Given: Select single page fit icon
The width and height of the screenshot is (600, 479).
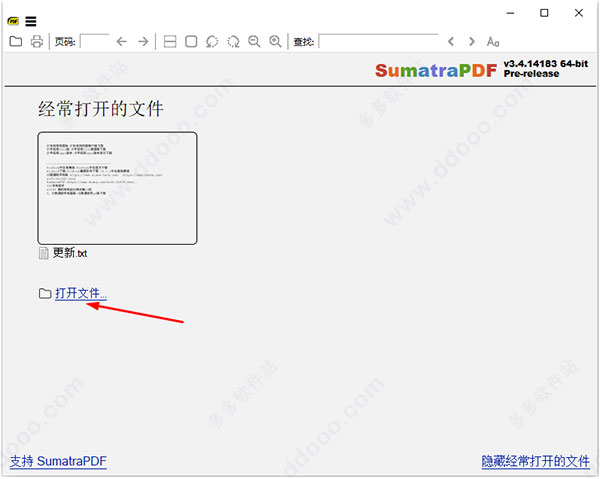Looking at the screenshot, I should [191, 41].
